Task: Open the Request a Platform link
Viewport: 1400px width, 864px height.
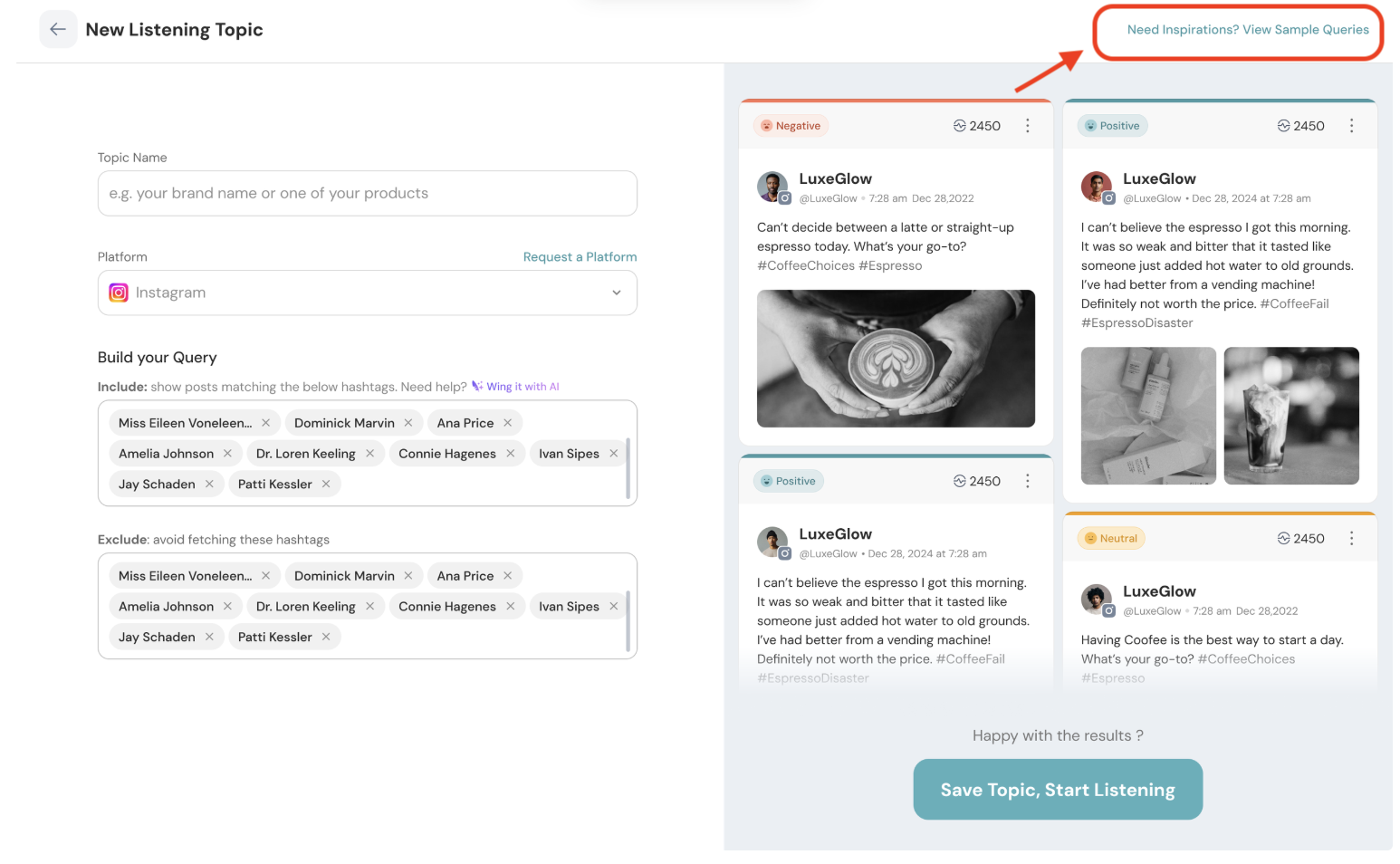Action: coord(580,257)
